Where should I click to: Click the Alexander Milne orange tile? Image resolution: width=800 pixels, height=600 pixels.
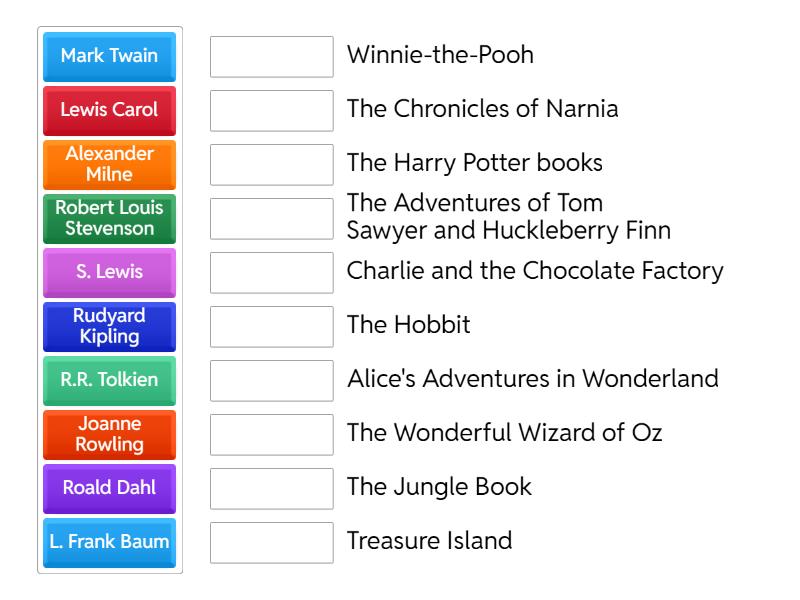coord(109,164)
